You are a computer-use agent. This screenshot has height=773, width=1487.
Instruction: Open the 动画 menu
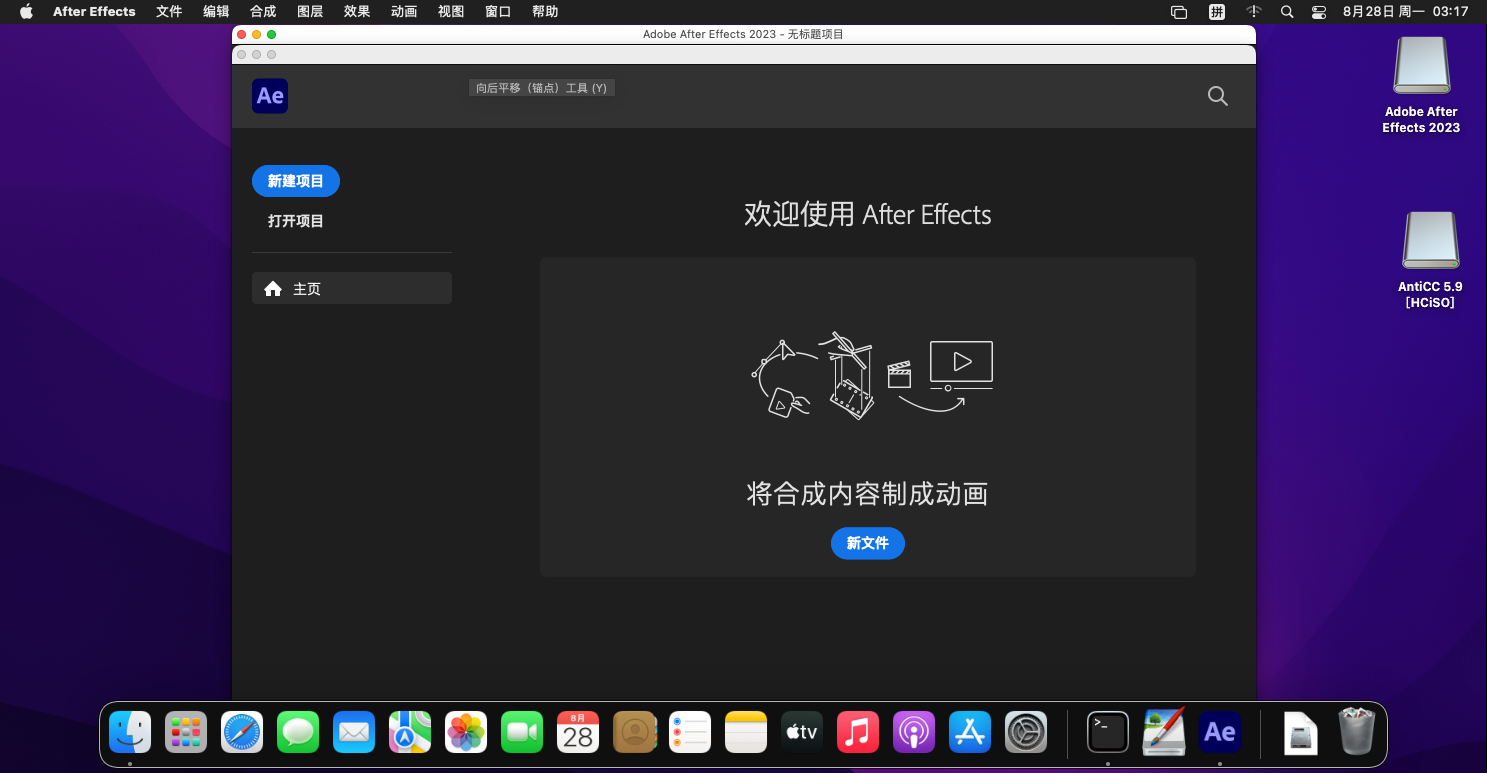(x=404, y=12)
